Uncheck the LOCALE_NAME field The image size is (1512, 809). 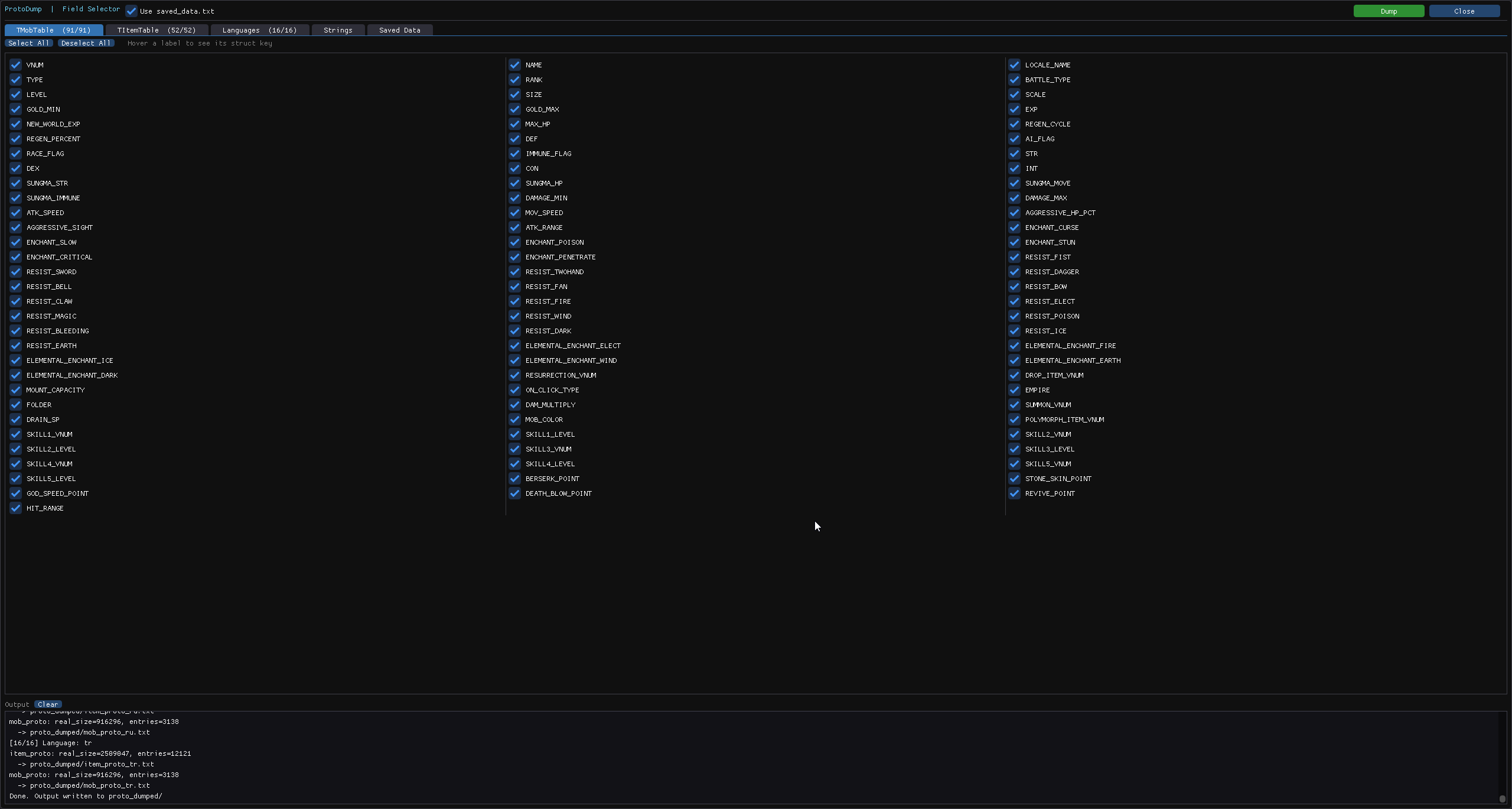click(x=1015, y=65)
